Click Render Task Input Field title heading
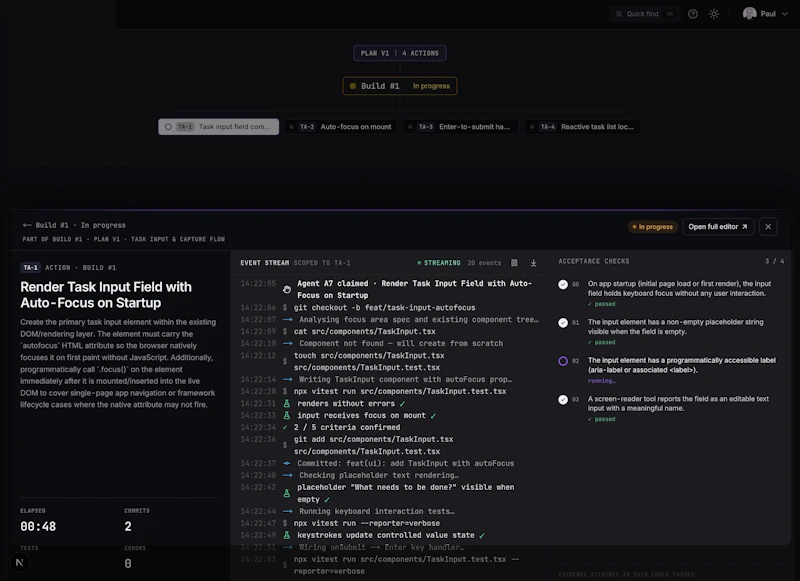Screen dimensions: 800x581 tap(106, 295)
